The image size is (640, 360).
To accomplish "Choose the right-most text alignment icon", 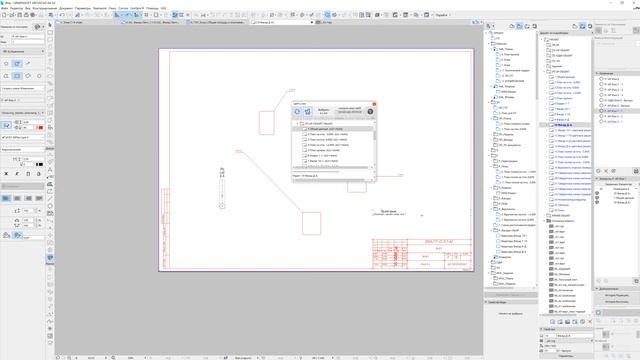I will coord(39,198).
